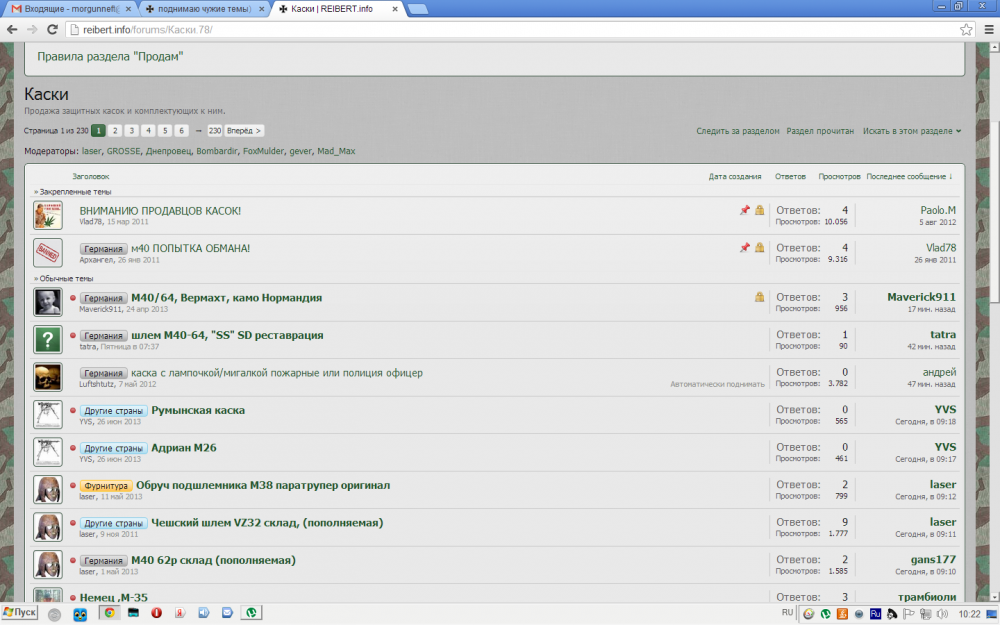The width and height of the screenshot is (1000, 625).
Task: Click the lock icon on М40/64 Вермахт thread
Action: [x=760, y=297]
